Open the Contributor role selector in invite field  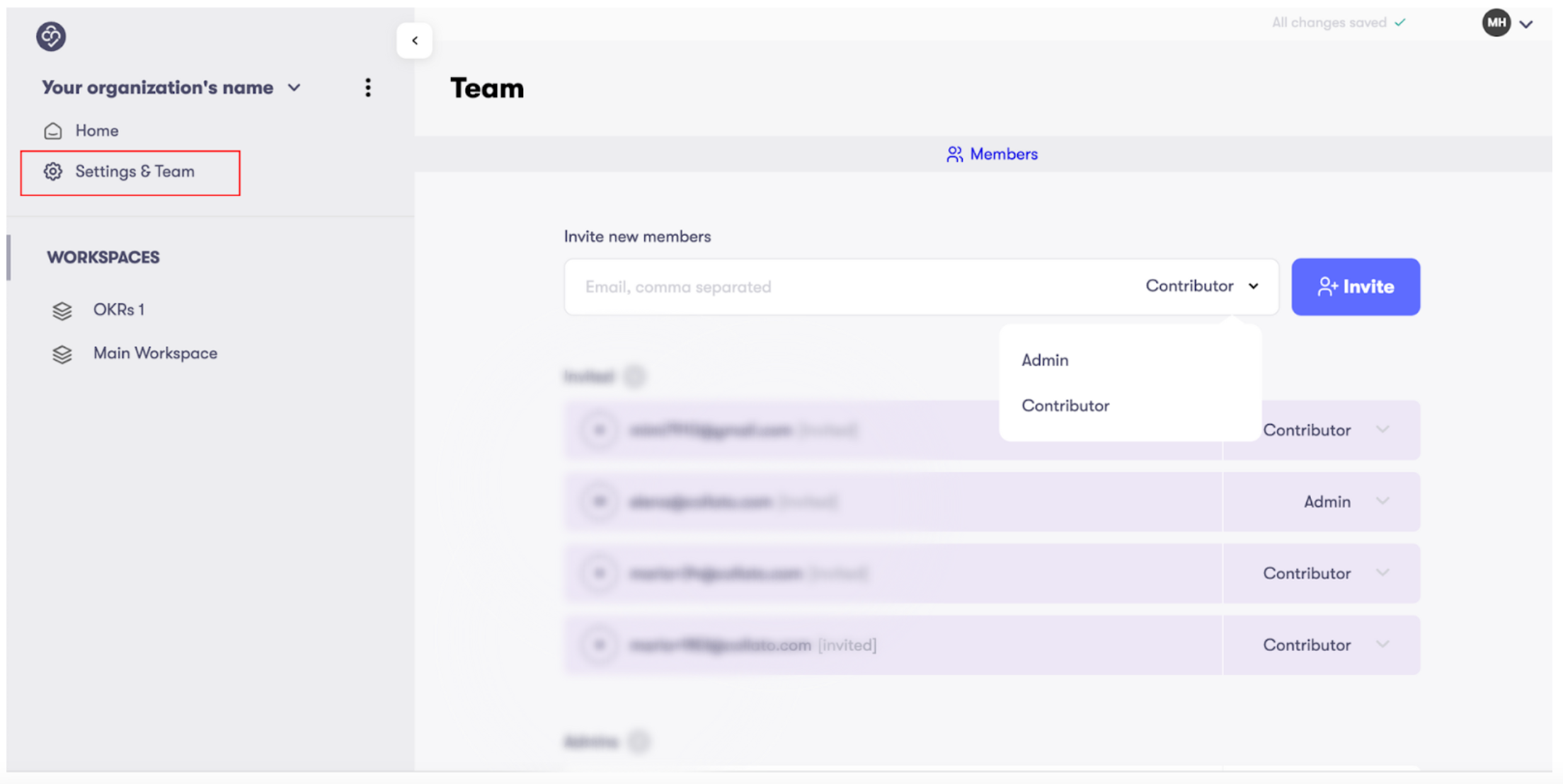point(1202,286)
